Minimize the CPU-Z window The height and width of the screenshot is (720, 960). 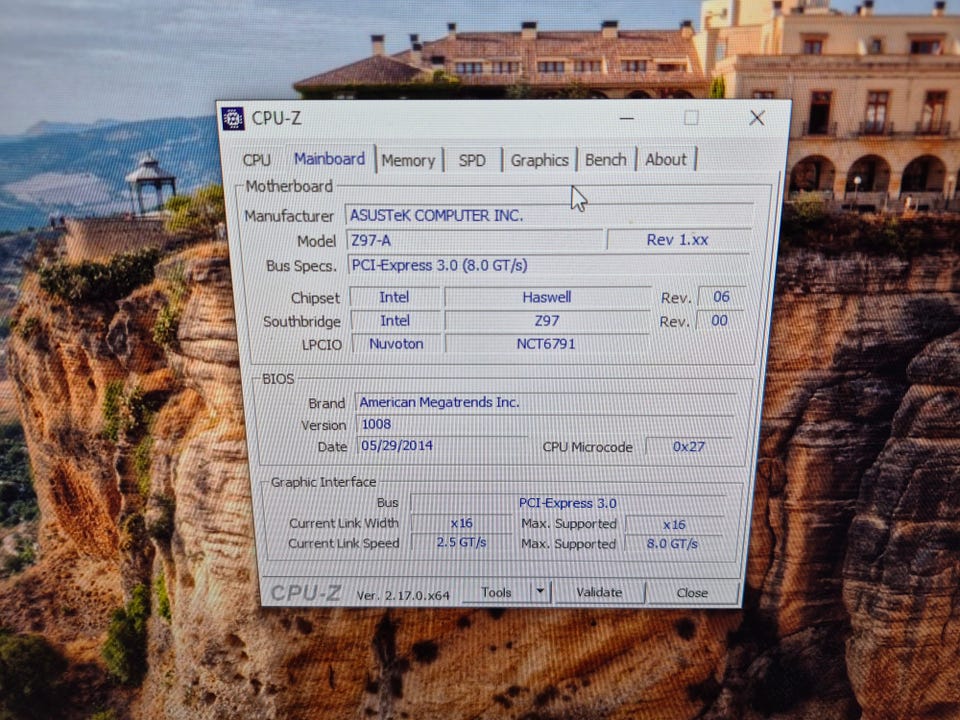click(626, 118)
